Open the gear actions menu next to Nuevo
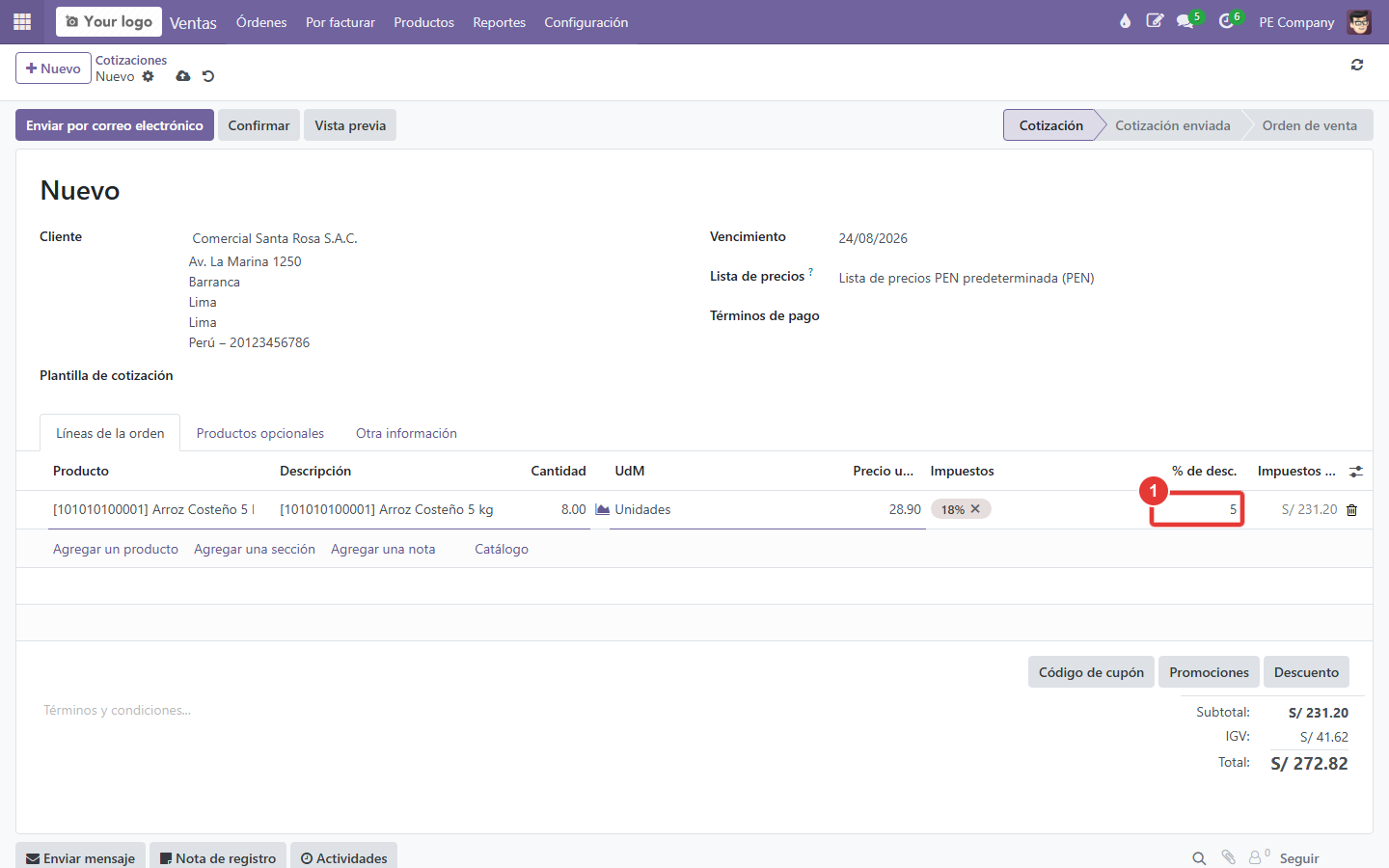Viewport: 1389px width, 868px height. [148, 76]
